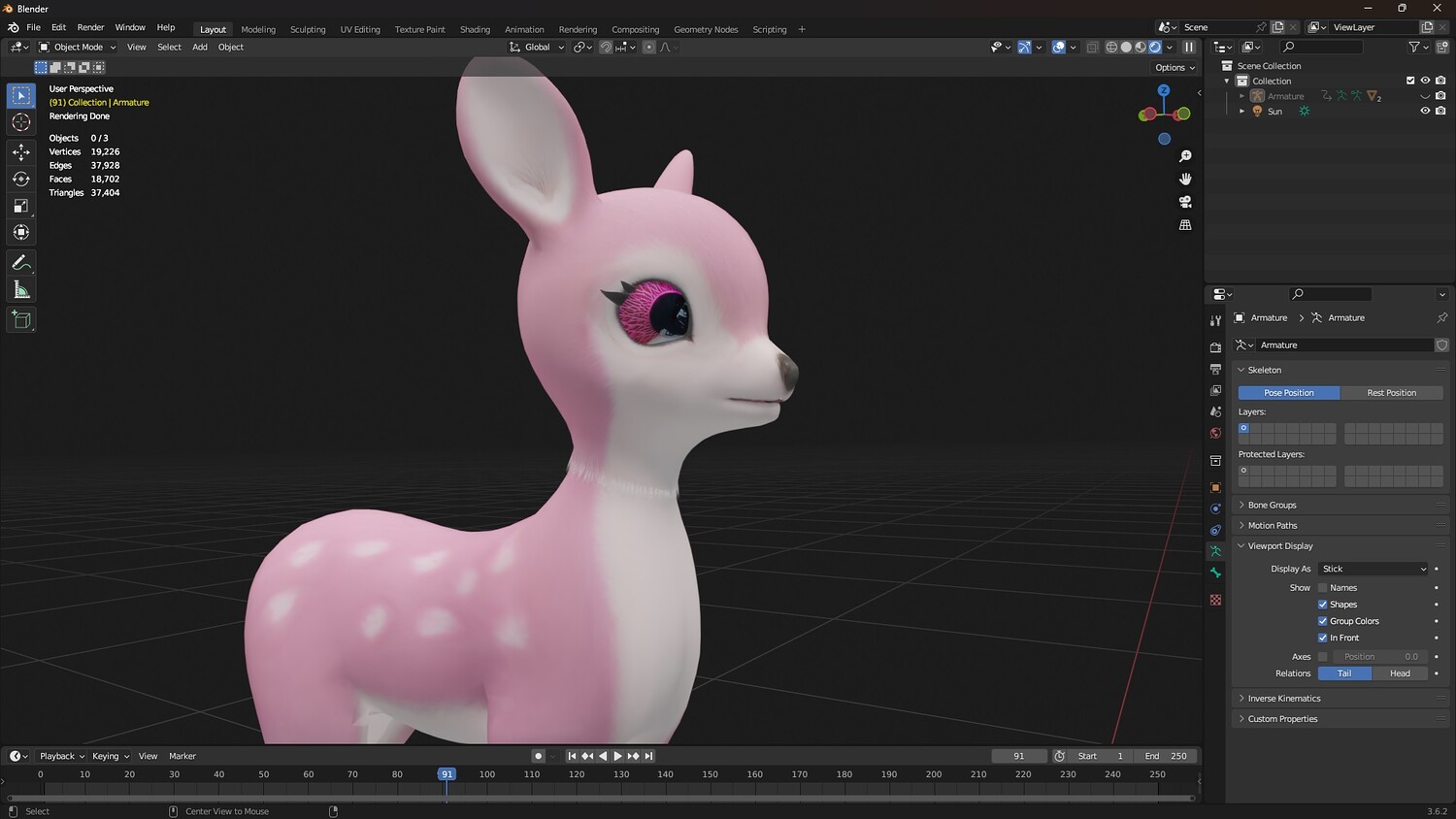This screenshot has width=1456, height=819.
Task: Switch to the Modeling workspace tab
Action: (x=258, y=29)
